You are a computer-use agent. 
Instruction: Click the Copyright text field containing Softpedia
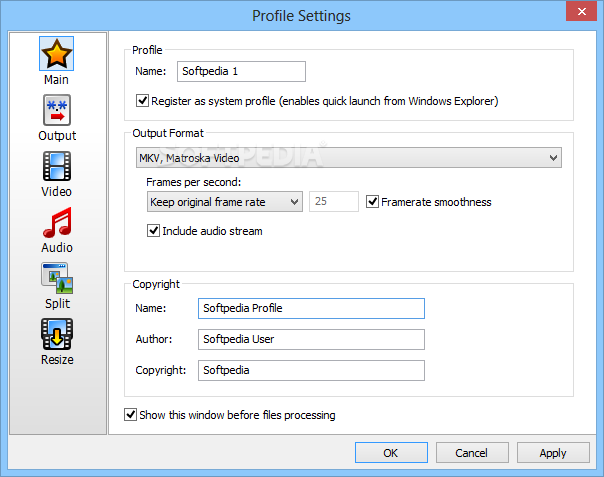pyautogui.click(x=311, y=370)
